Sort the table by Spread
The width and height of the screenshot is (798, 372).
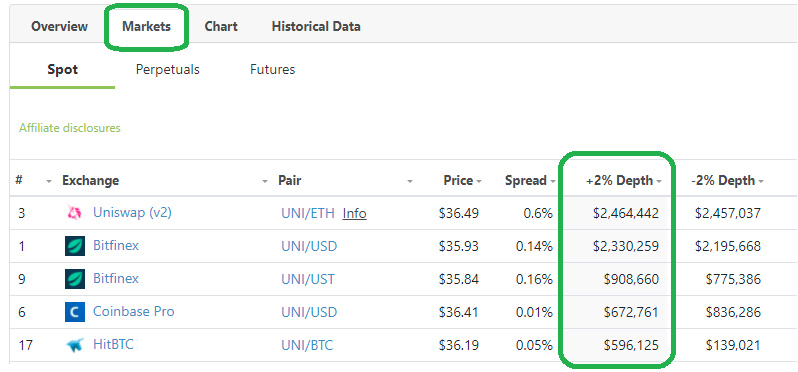coord(530,181)
